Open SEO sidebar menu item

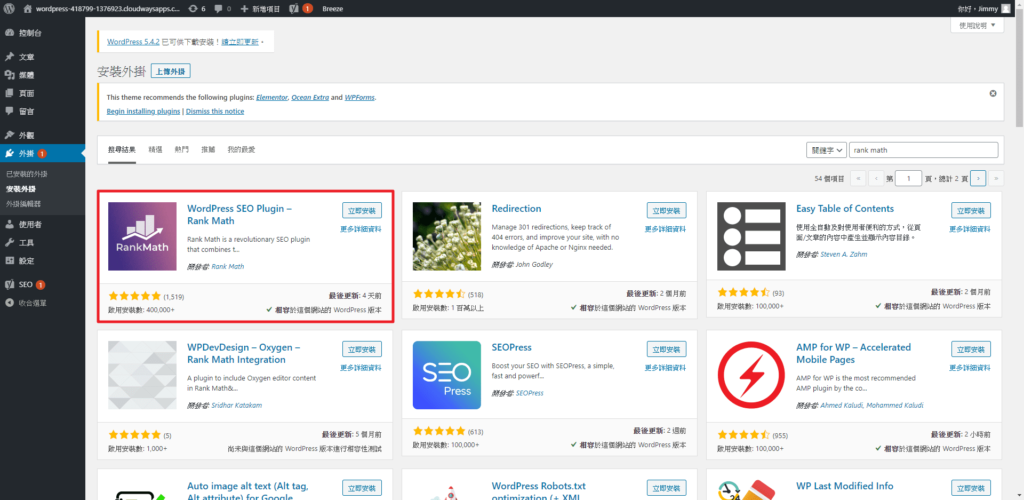click(x=42, y=285)
